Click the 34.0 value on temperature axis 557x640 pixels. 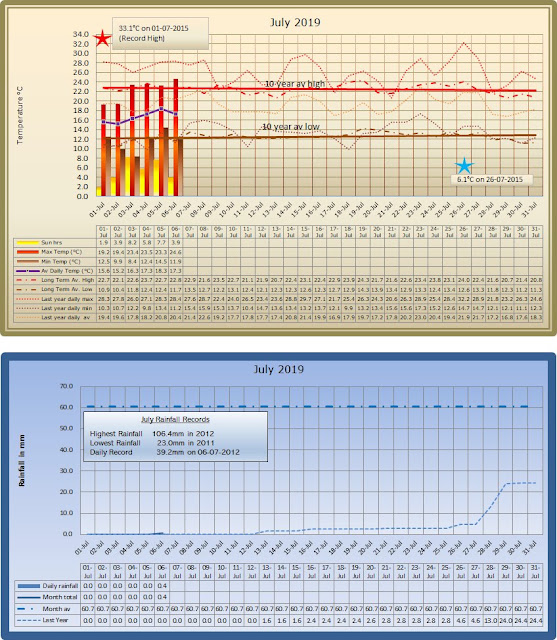[x=81, y=34]
